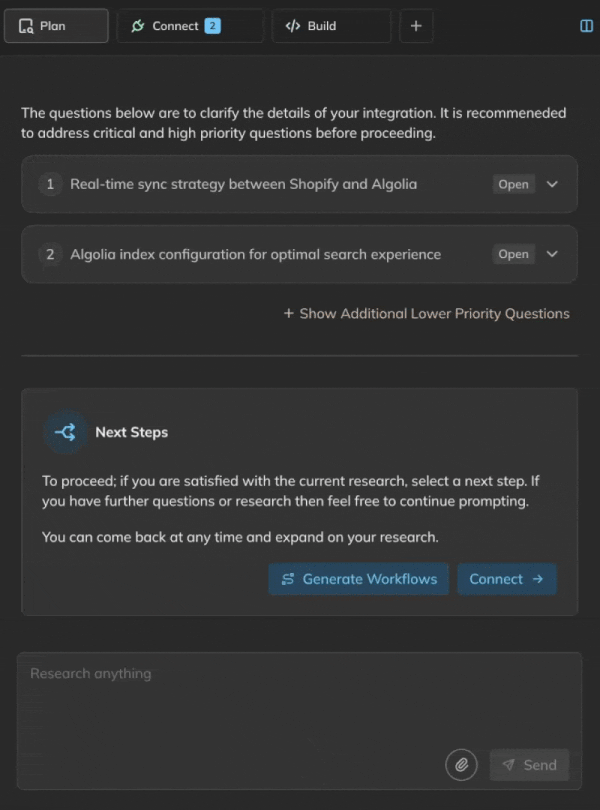Click the Generate Workflows button
This screenshot has width=600, height=810.
[x=359, y=579]
